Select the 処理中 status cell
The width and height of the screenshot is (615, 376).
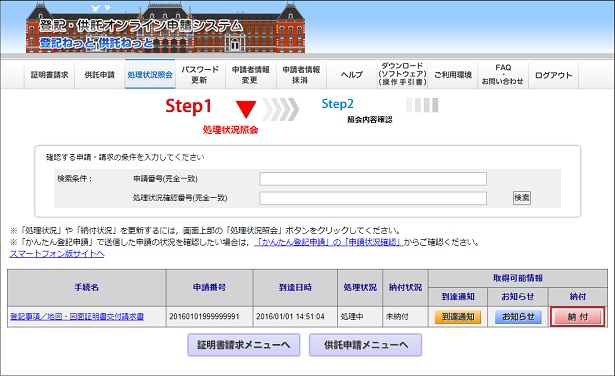(x=360, y=317)
